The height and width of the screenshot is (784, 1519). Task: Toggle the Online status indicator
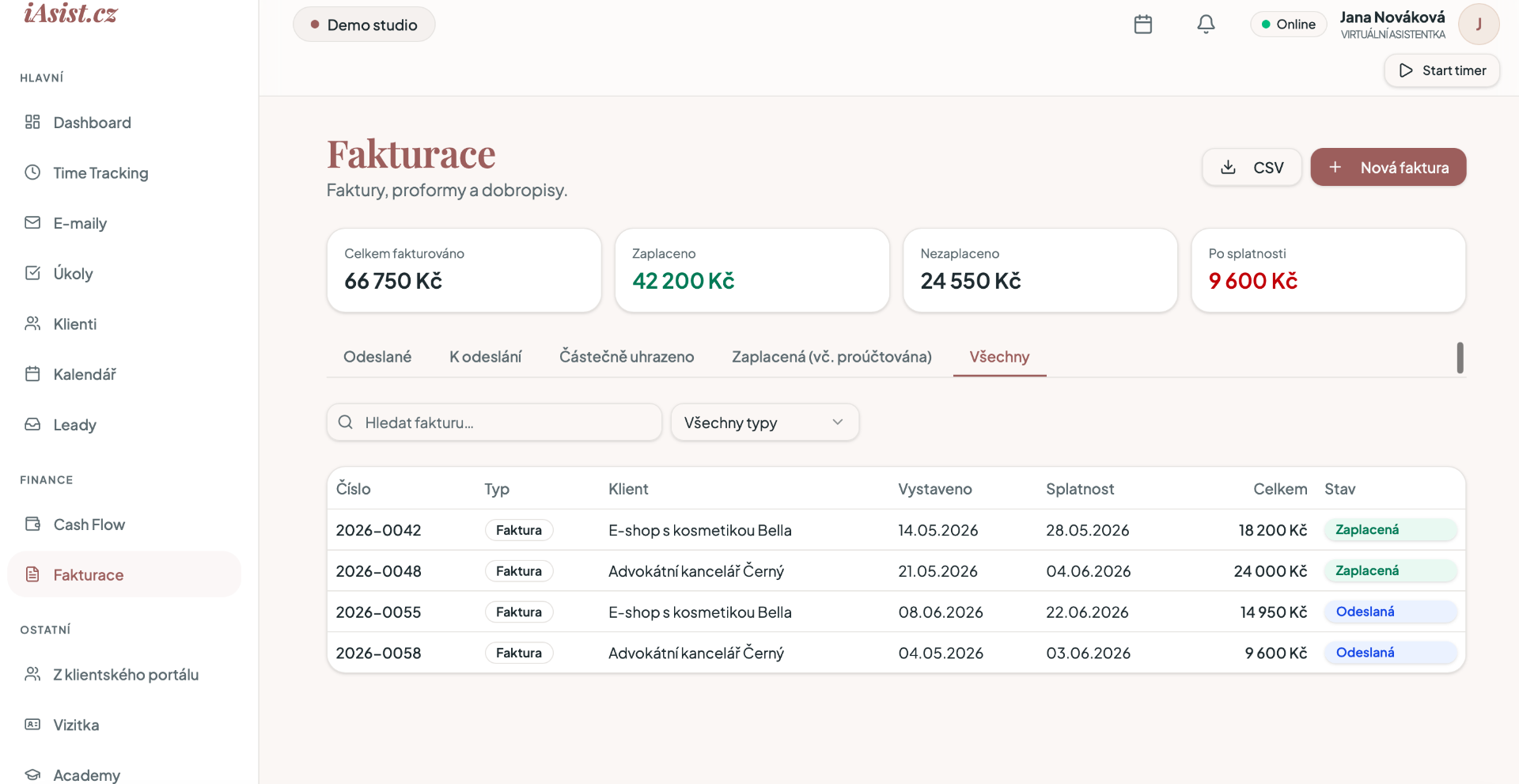pos(1288,25)
